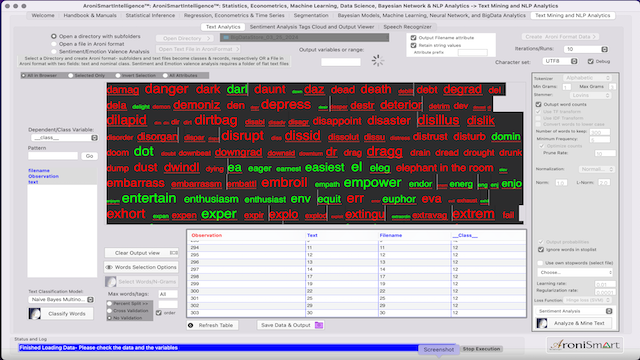The height and width of the screenshot is (360, 640).
Task: Open the Normalization dropdown
Action: tap(596, 169)
